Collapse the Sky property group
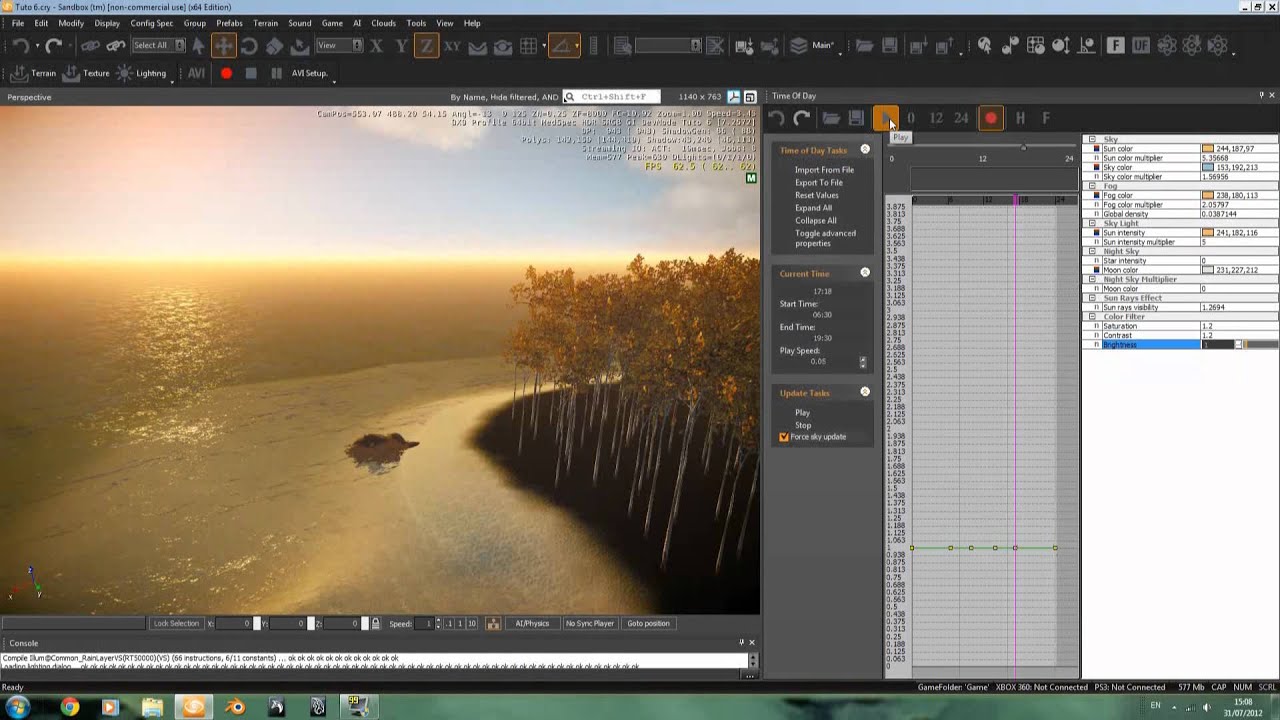 (x=1092, y=139)
